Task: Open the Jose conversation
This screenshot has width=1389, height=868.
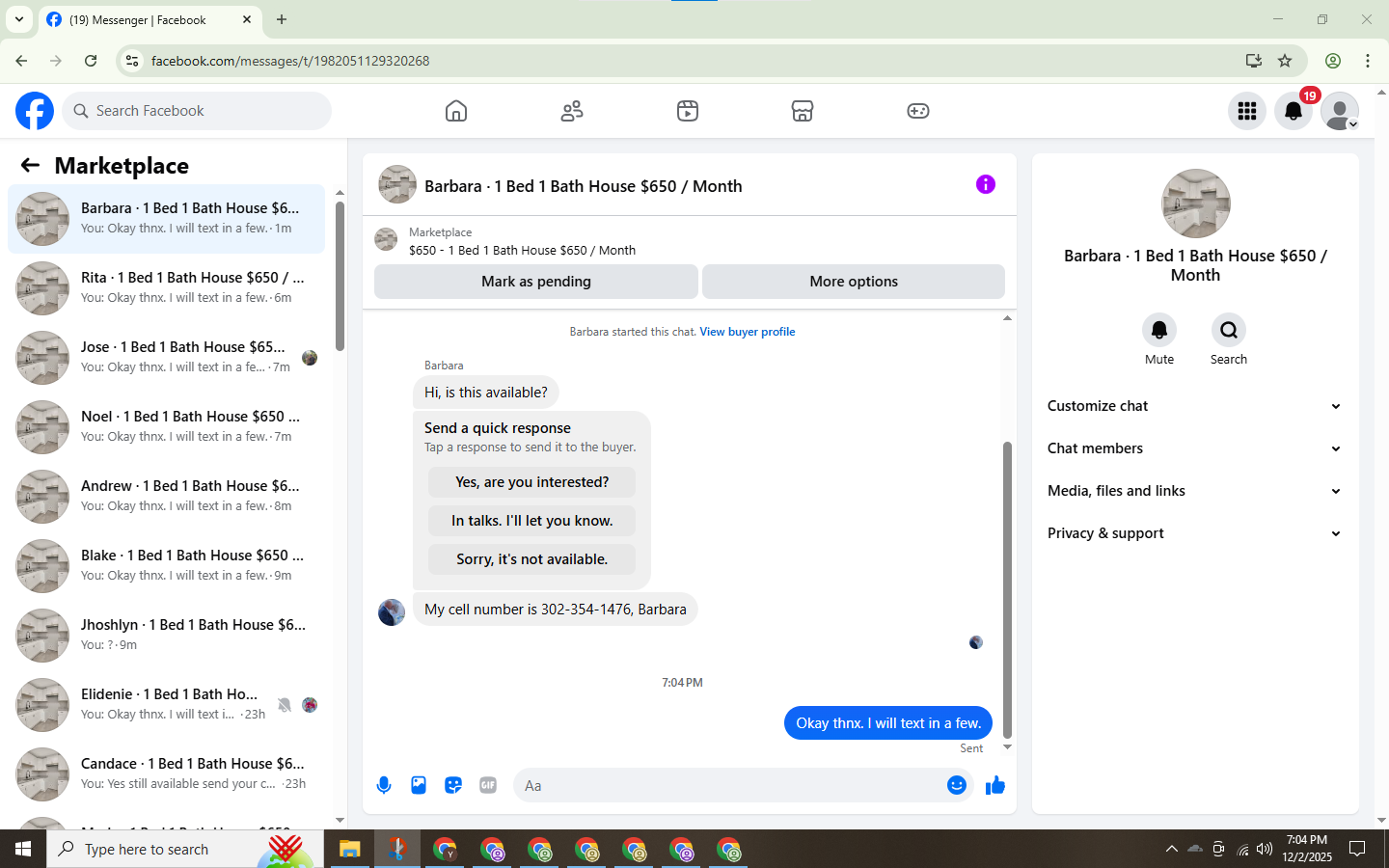Action: [166, 358]
